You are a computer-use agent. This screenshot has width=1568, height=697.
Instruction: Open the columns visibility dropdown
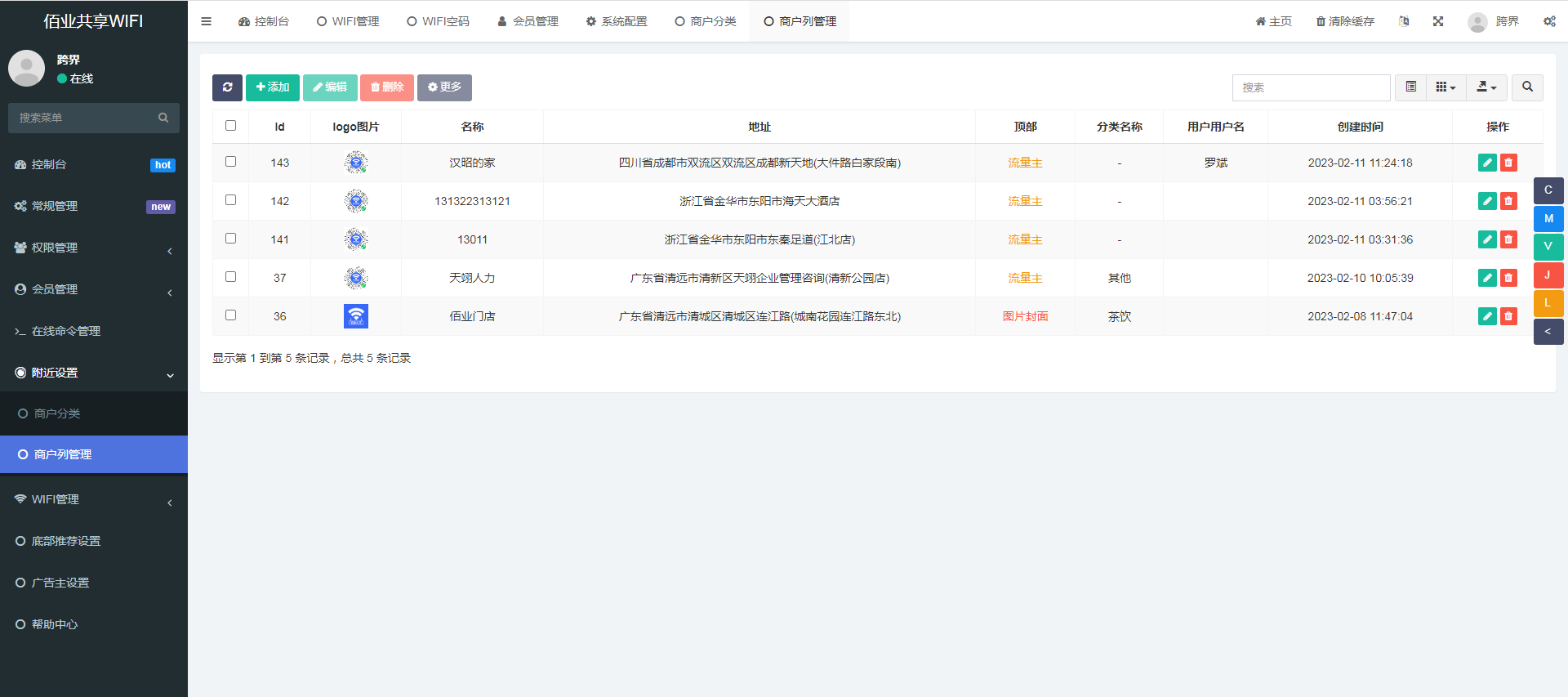coord(1445,87)
